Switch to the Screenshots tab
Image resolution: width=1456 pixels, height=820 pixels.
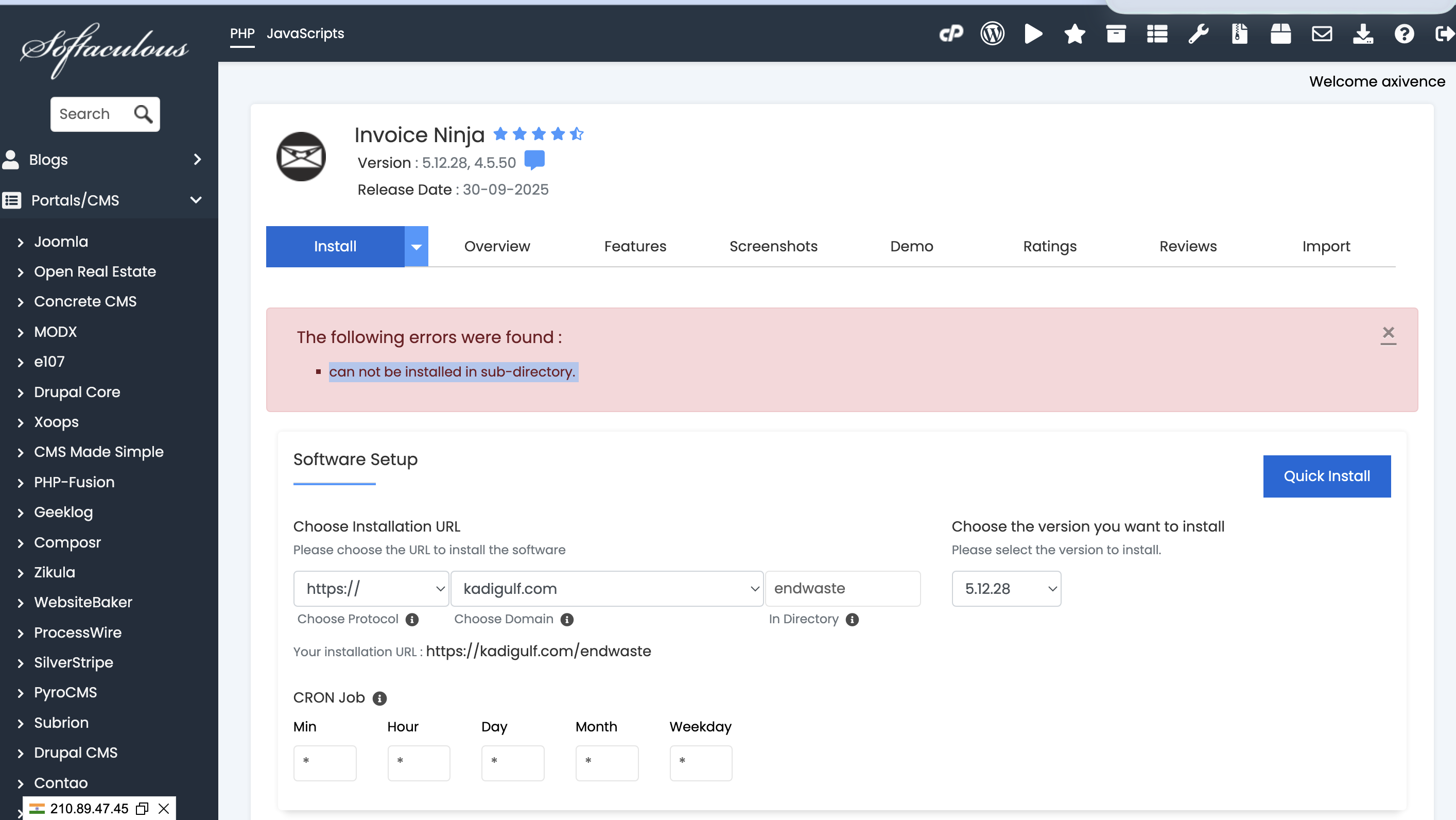pyautogui.click(x=773, y=247)
